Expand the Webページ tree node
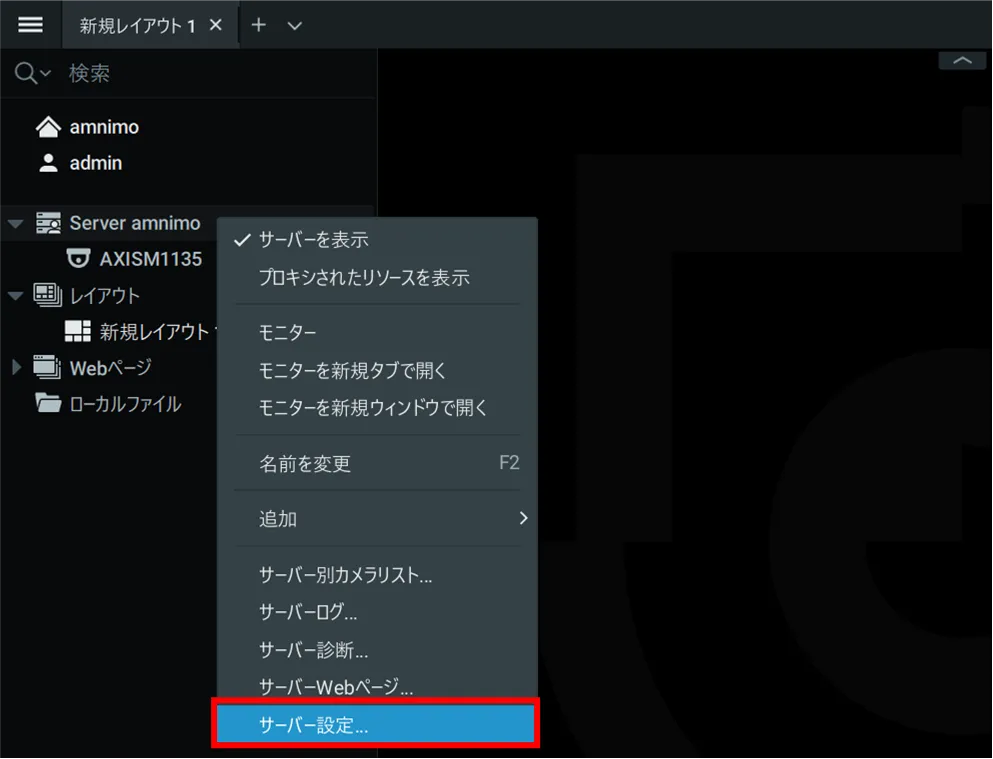Image resolution: width=993 pixels, height=759 pixels. click(x=15, y=367)
